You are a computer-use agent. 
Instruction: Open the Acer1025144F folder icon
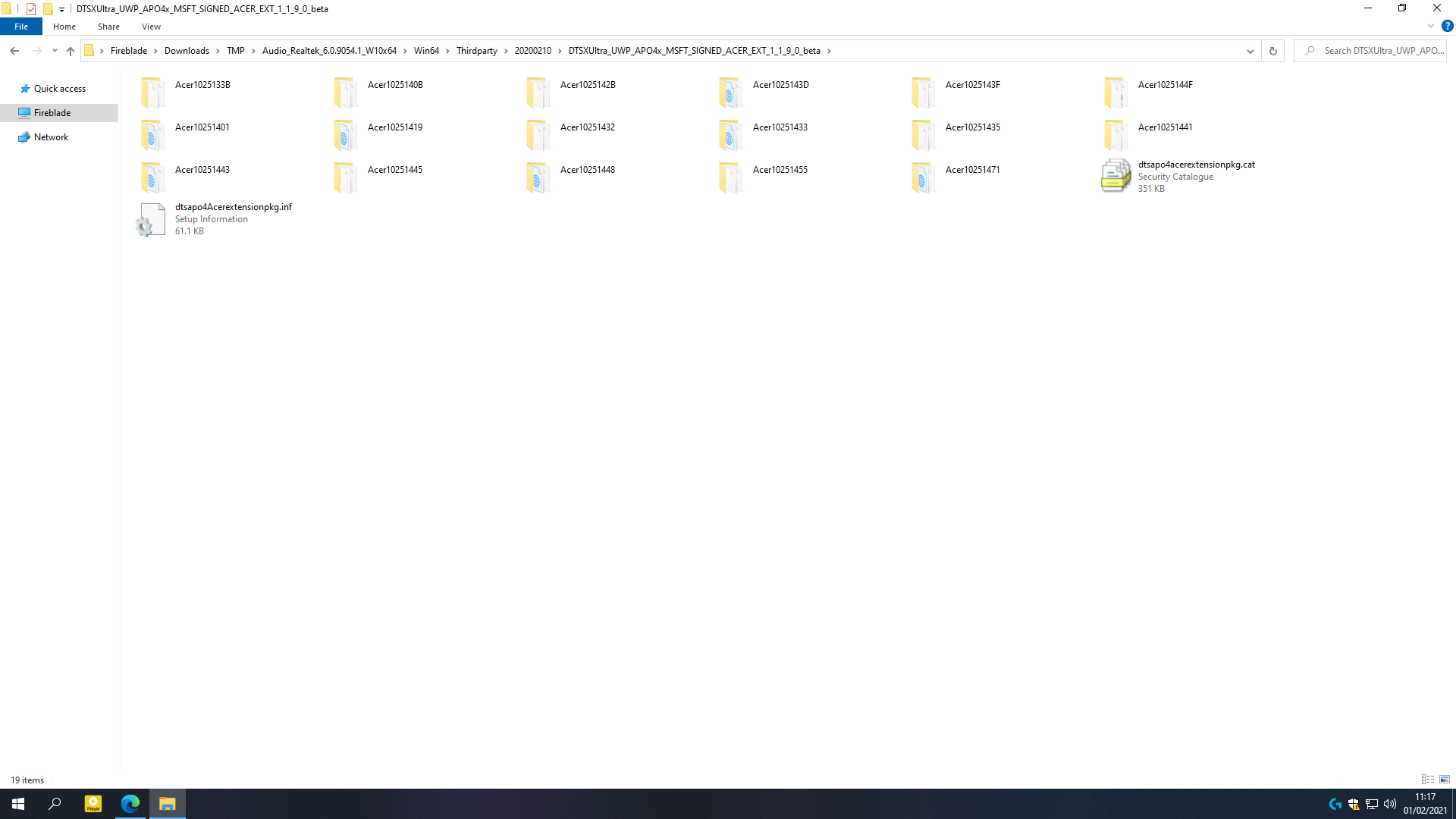pyautogui.click(x=1116, y=93)
